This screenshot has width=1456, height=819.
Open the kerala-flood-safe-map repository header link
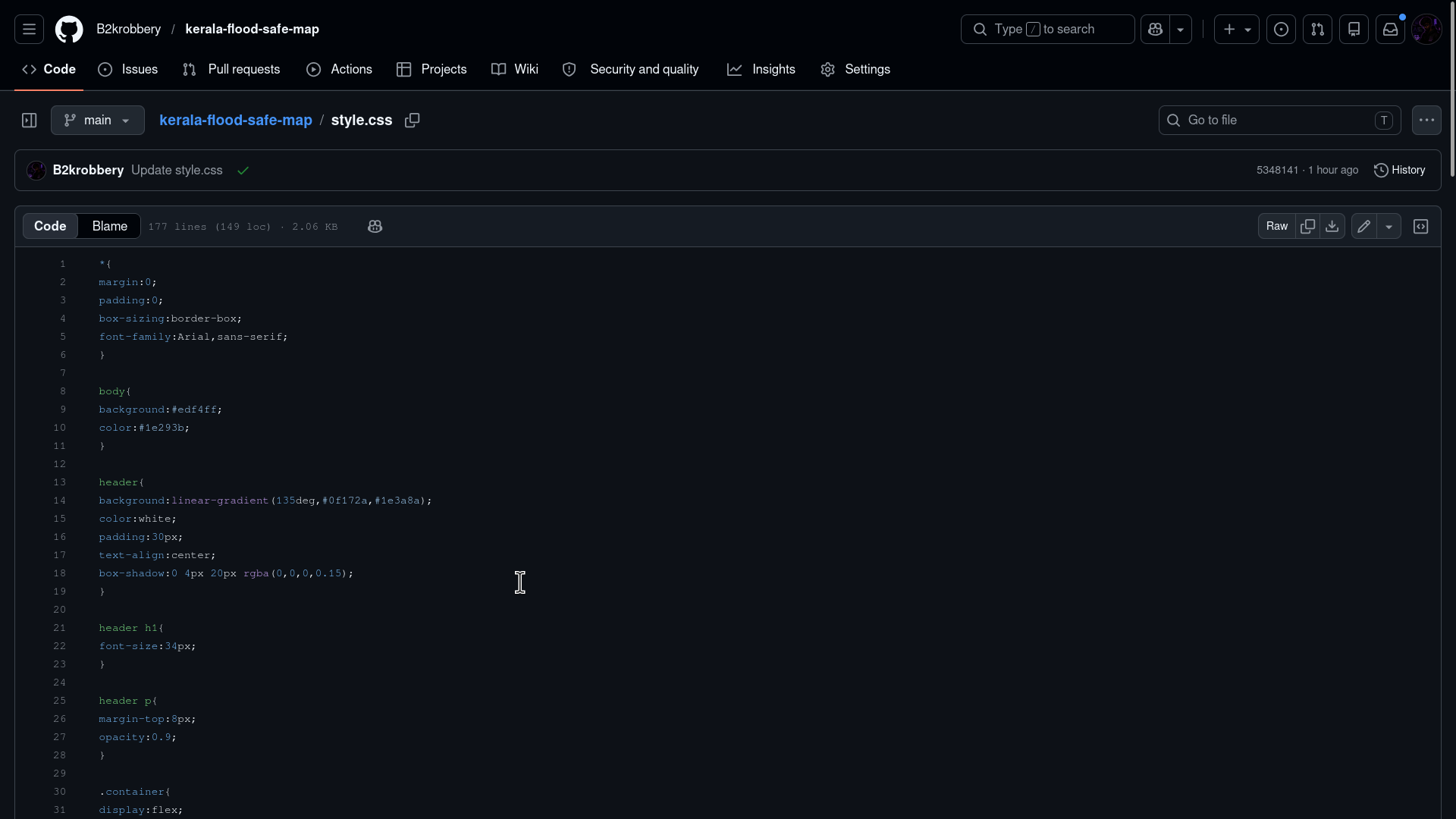[252, 29]
